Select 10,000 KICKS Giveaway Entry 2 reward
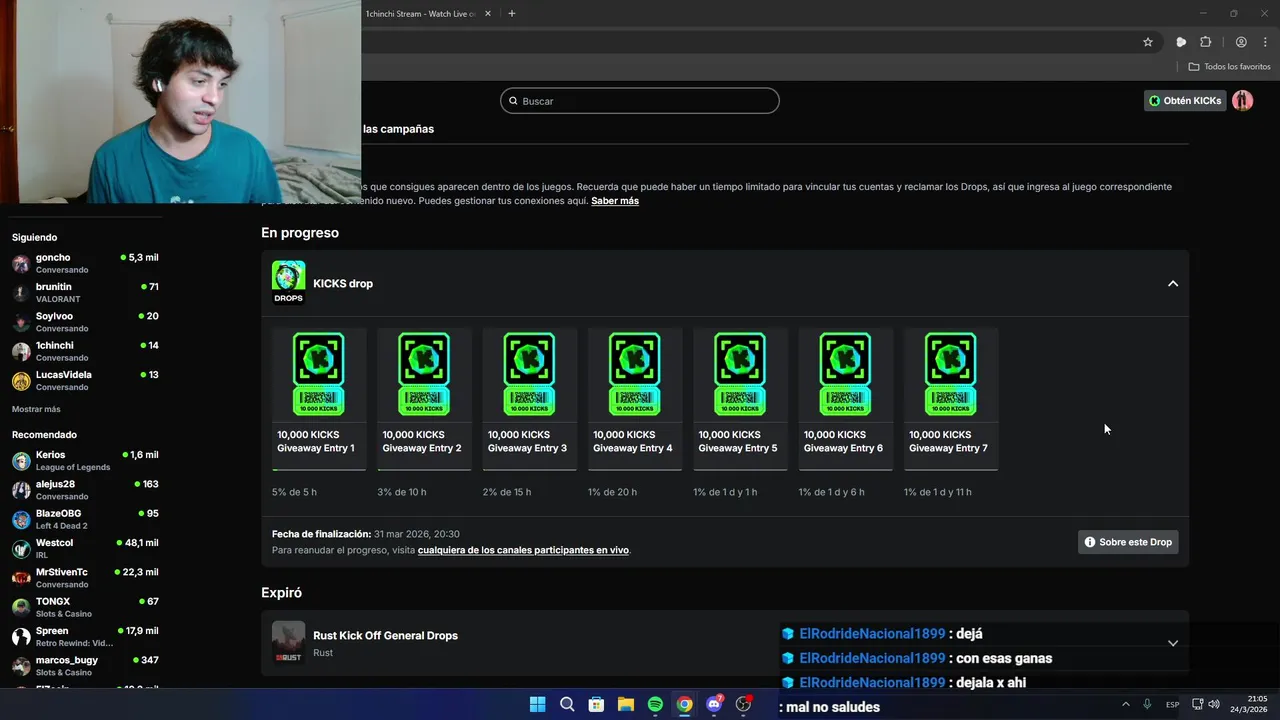This screenshot has height=720, width=1280. click(x=424, y=398)
